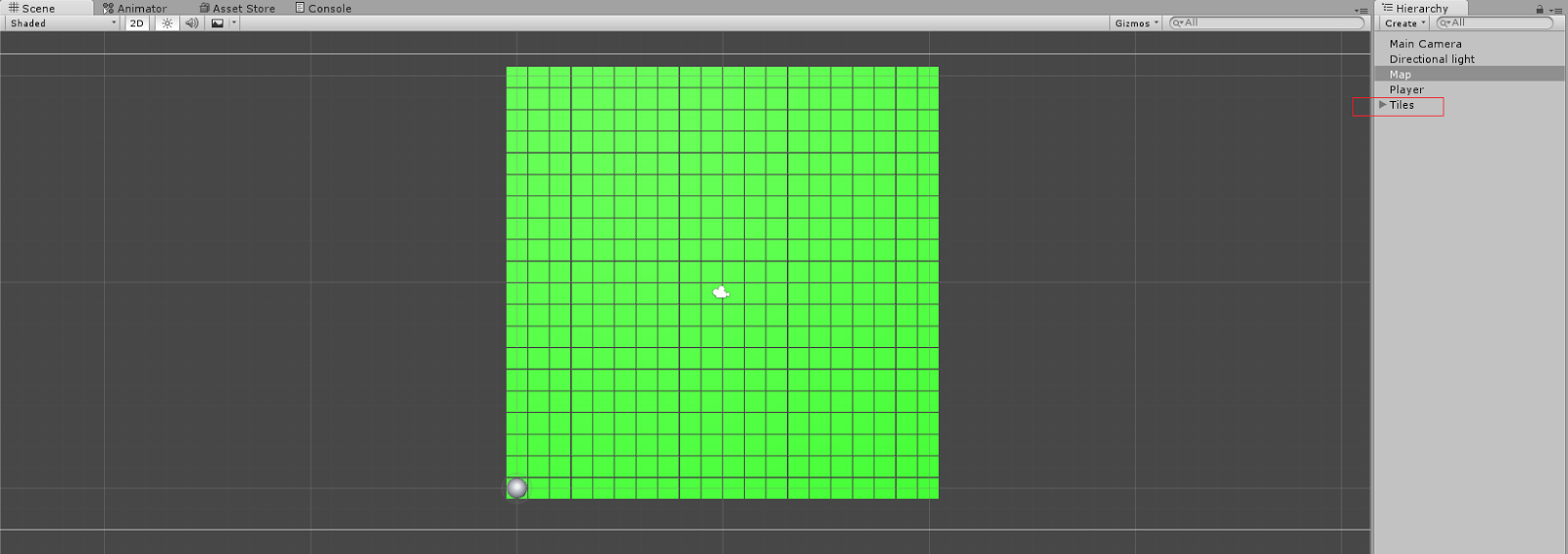Open the Shaded draw mode dropdown
Image resolution: width=1568 pixels, height=554 pixels.
coord(63,23)
